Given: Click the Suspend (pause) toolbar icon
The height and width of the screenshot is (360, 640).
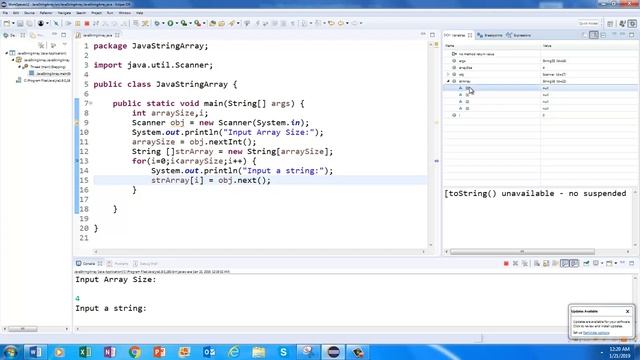Looking at the screenshot, I should coord(78,23).
